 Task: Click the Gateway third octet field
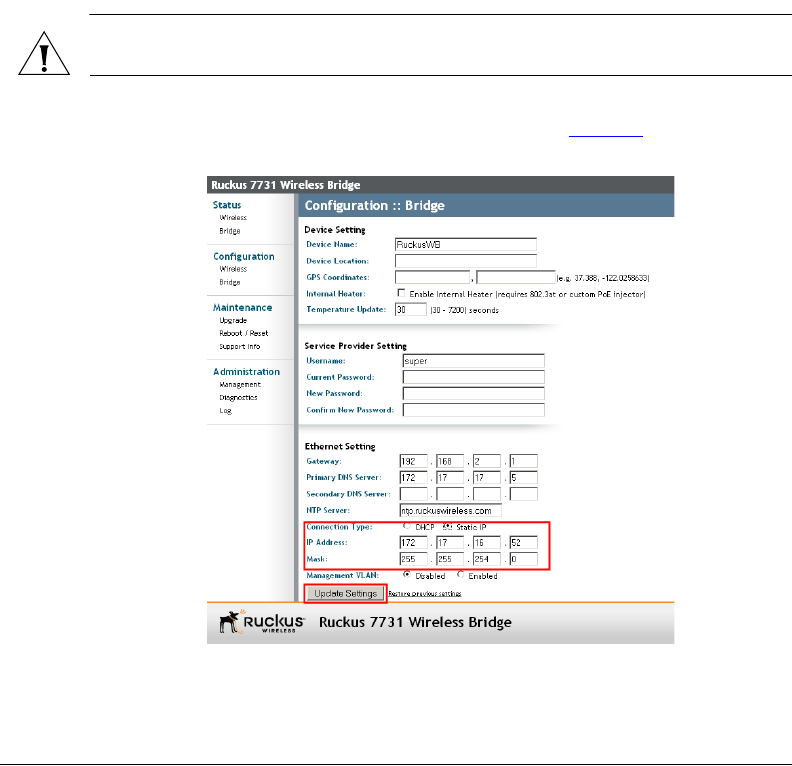tap(487, 461)
